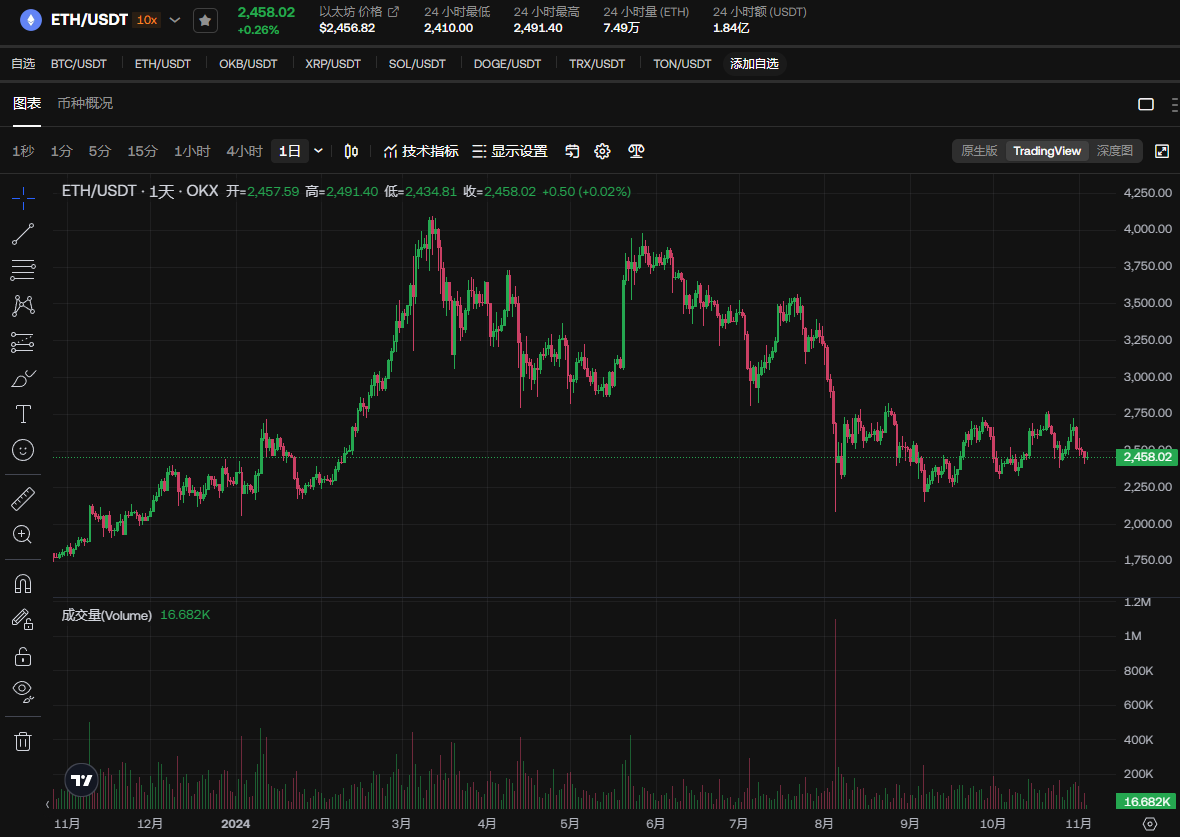Select the 4小时 interval
The image size is (1180, 837).
pos(245,151)
